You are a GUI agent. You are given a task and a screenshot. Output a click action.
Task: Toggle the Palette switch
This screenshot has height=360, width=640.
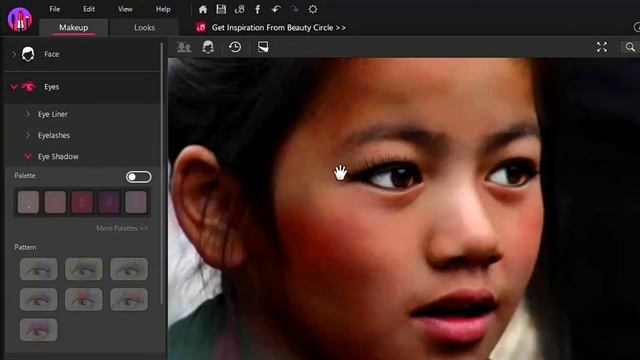click(x=138, y=177)
